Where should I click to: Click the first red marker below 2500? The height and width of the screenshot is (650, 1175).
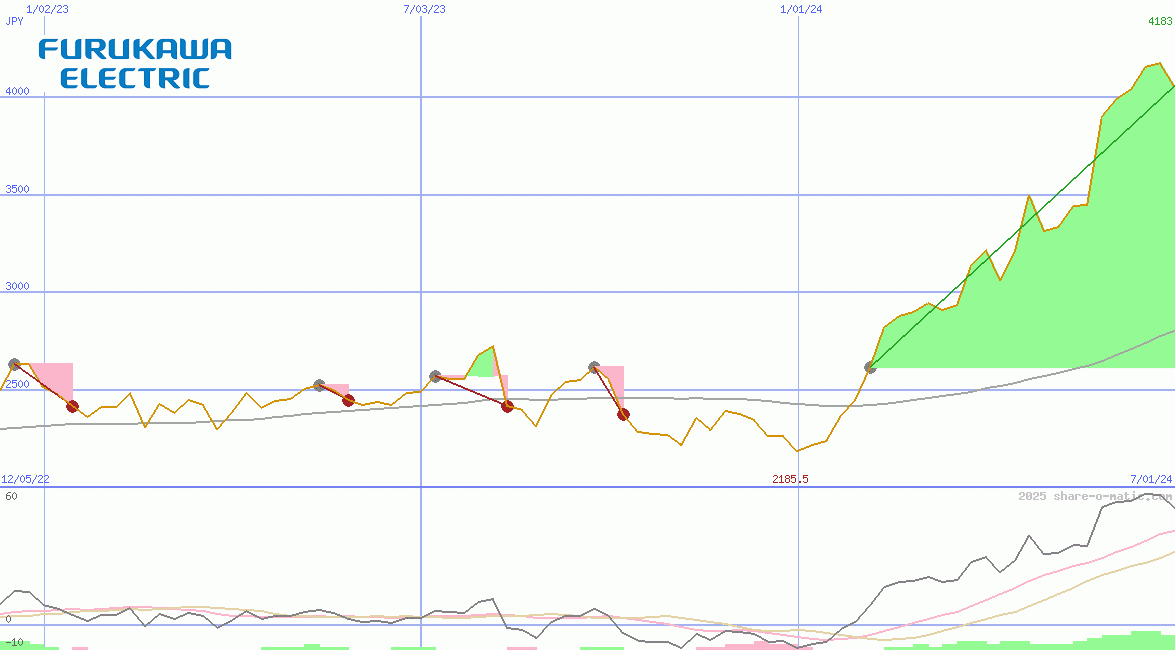tap(72, 406)
